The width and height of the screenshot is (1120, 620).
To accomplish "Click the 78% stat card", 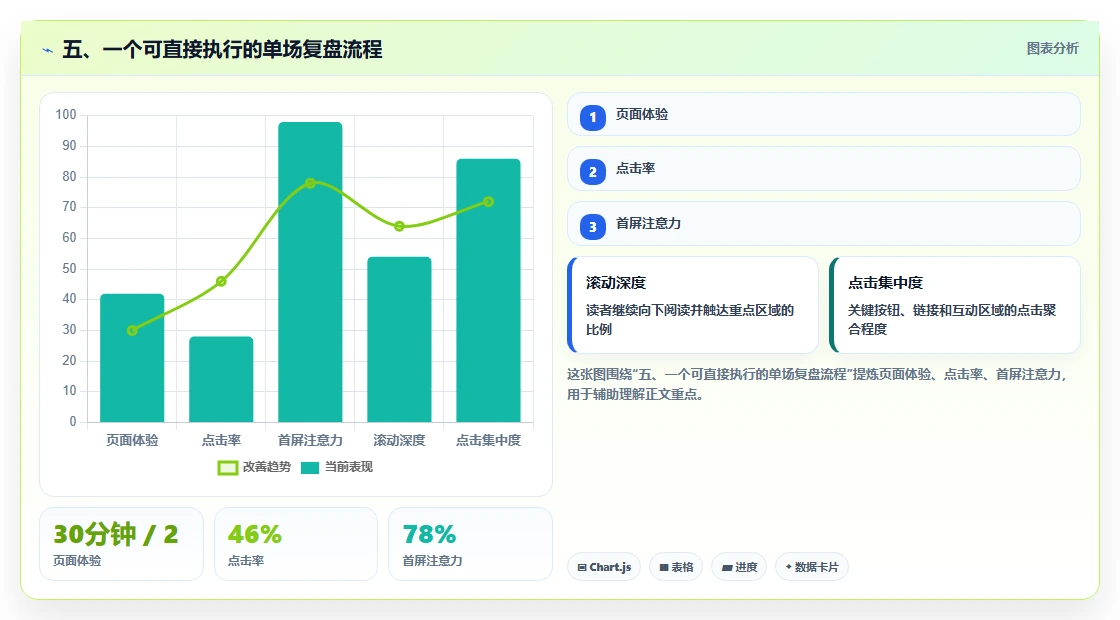I will 471,544.
